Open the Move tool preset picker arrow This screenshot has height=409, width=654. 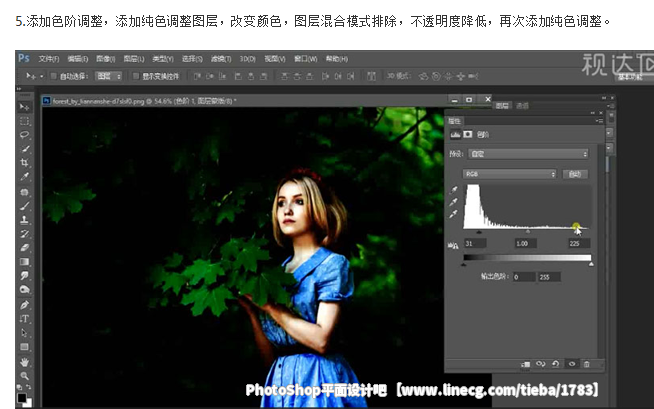tap(42, 76)
